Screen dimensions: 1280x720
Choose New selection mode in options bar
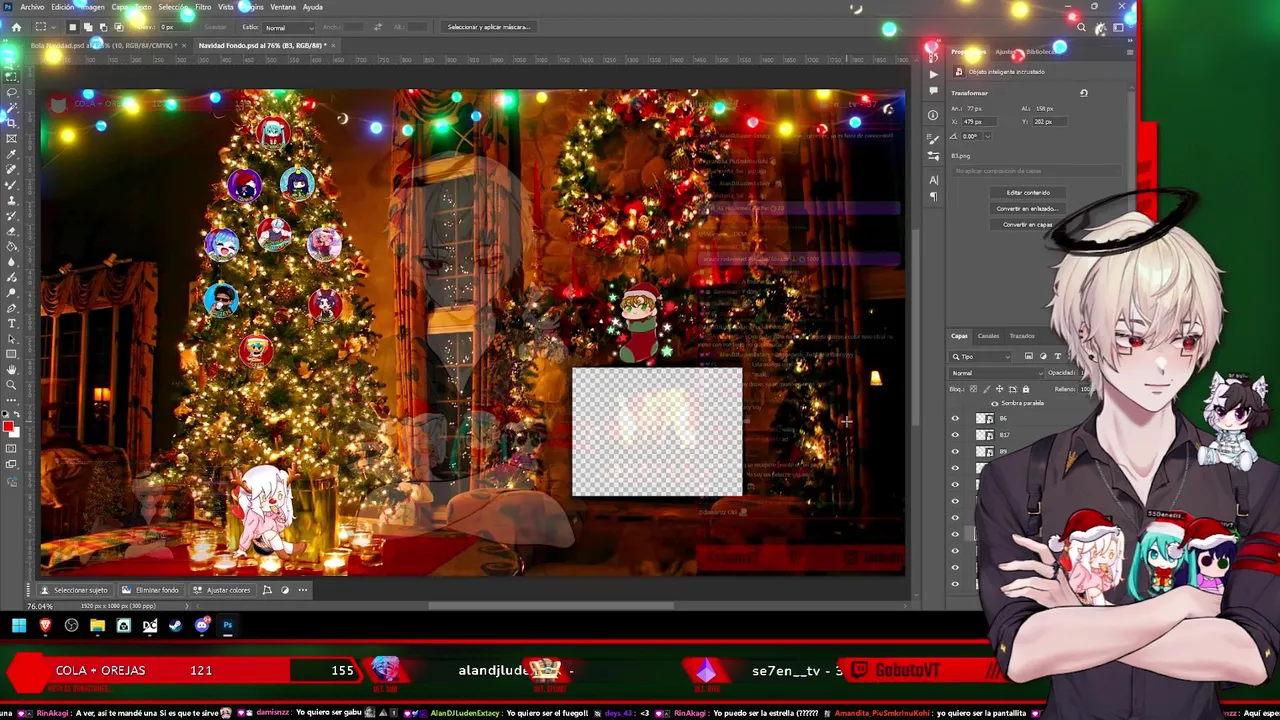[73, 27]
